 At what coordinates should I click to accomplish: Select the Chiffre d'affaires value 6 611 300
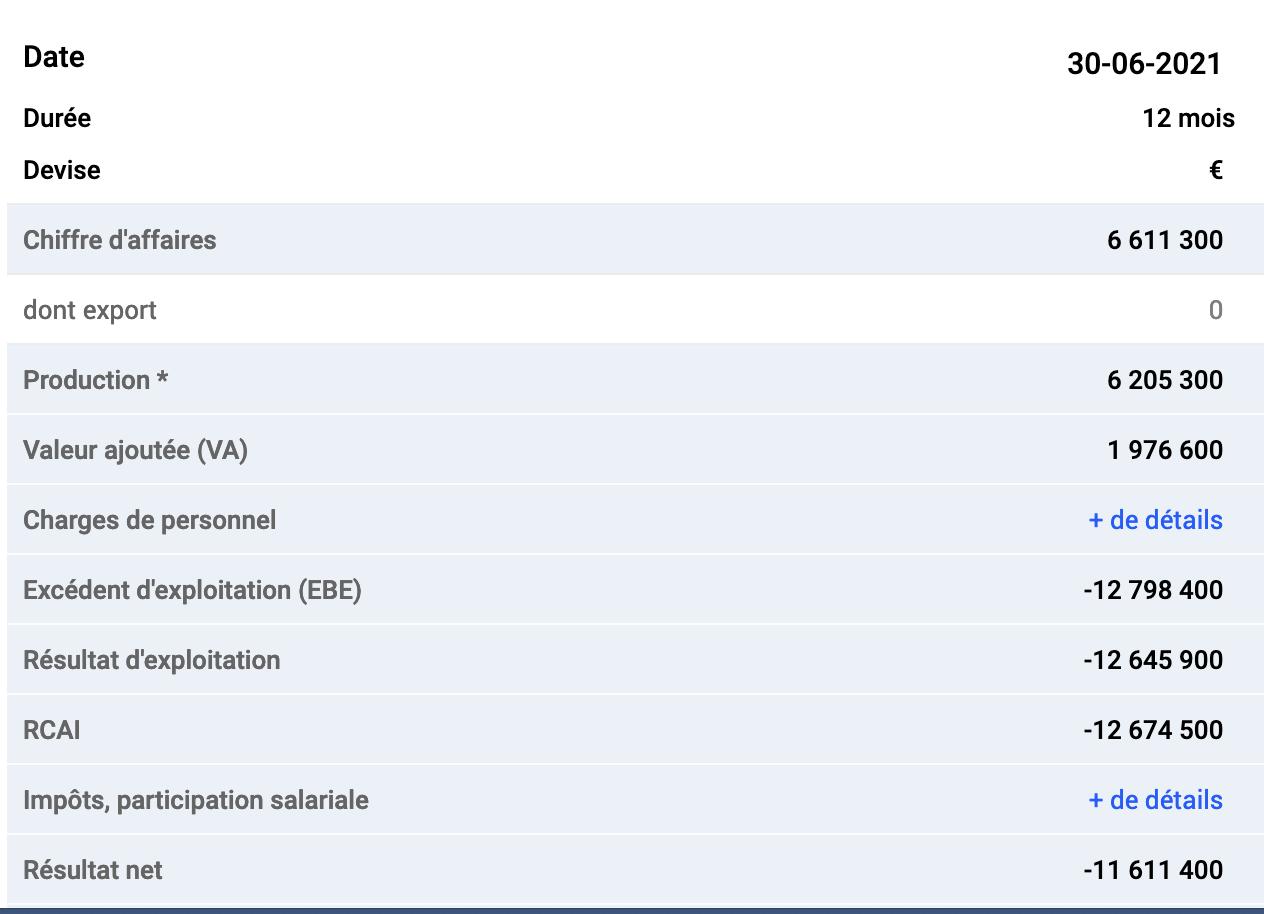tap(1164, 240)
